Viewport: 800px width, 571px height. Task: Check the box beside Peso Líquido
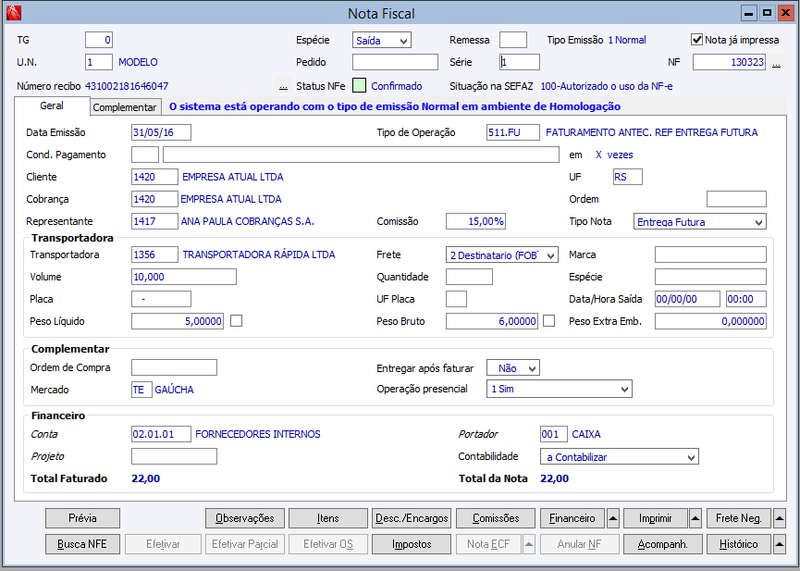(237, 321)
